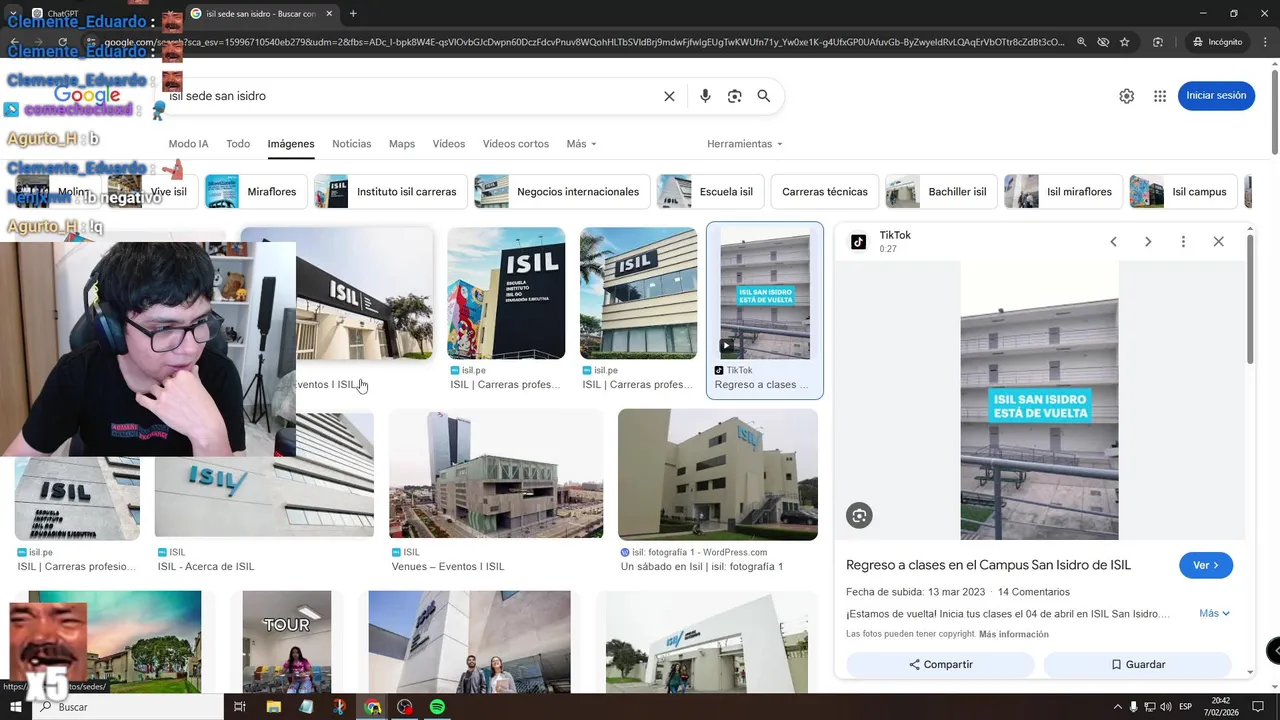Open the Google apps grid icon
This screenshot has width=1280, height=720.
click(x=1160, y=96)
